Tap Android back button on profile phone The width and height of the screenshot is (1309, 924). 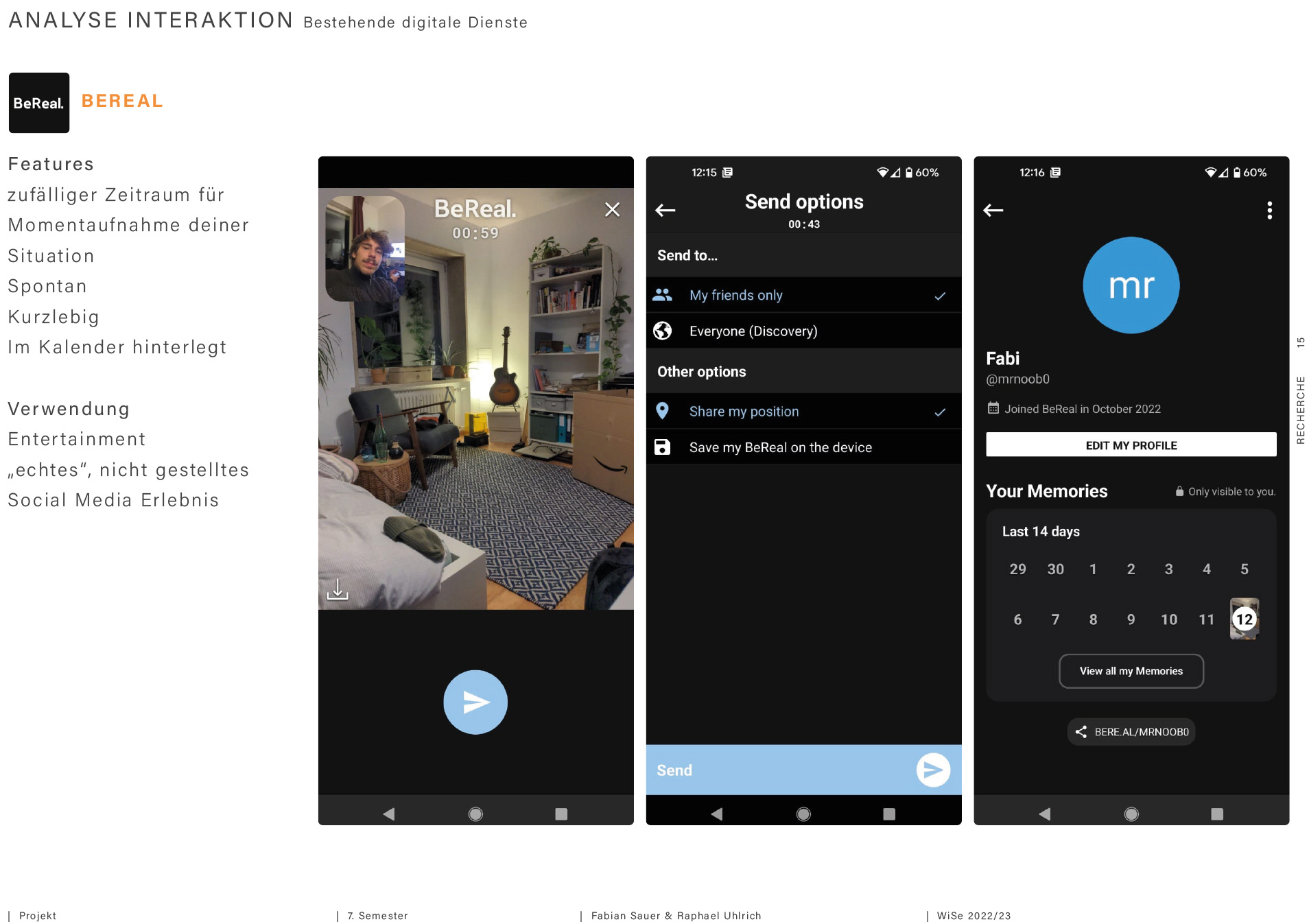click(1045, 814)
